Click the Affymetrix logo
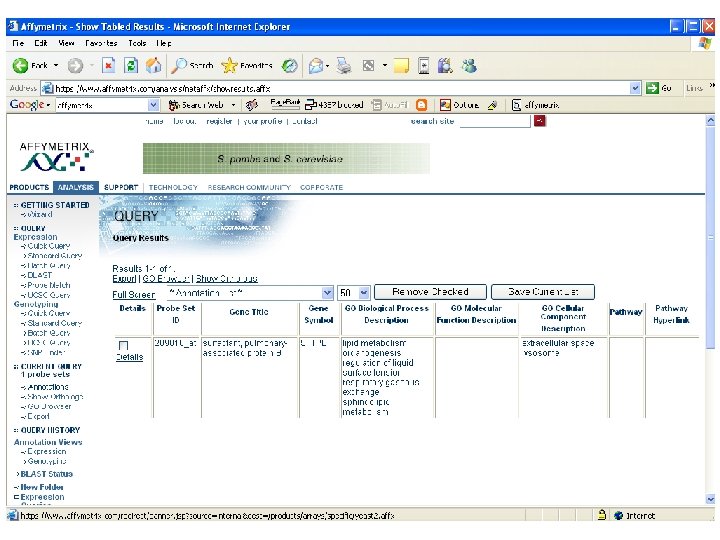 tap(56, 156)
